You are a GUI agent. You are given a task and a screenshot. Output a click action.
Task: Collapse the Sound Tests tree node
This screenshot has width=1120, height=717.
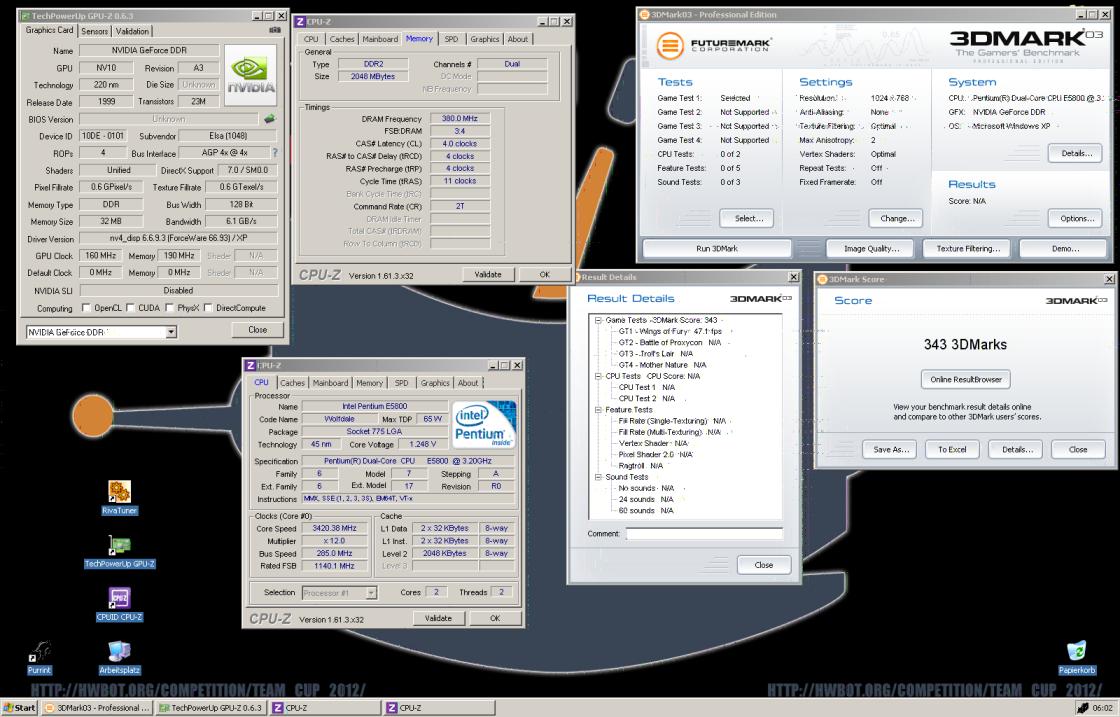click(x=598, y=477)
